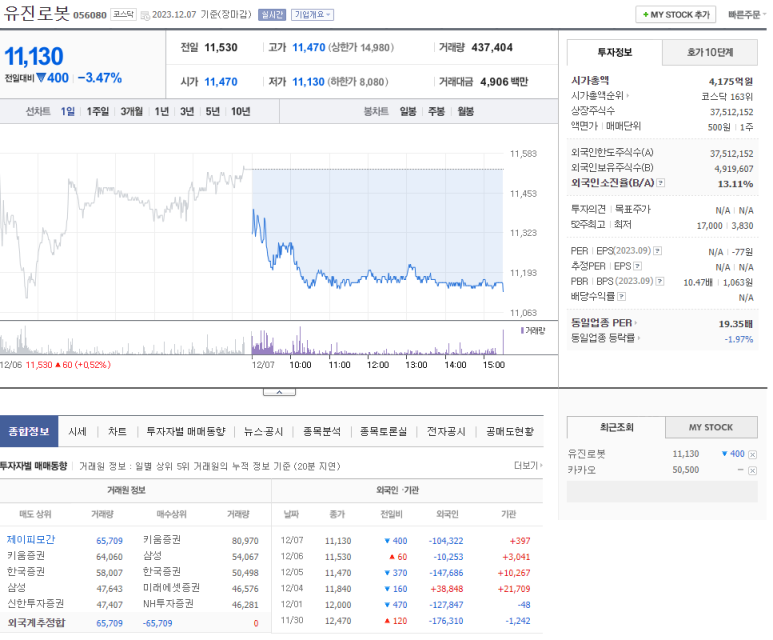
Task: Remove 카카오 from the recent list
Action: point(752,470)
